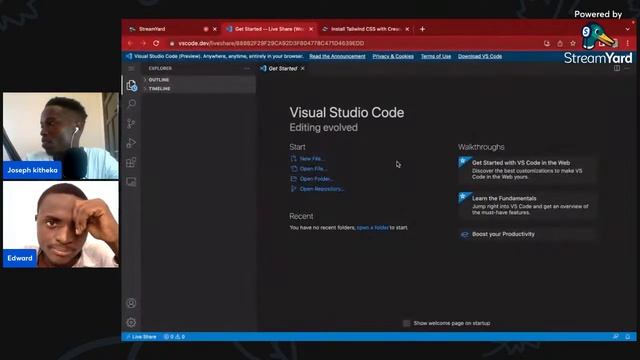Screen dimensions: 640x360
Task: Click the feedback icon in the status bar
Action: (x=616, y=337)
